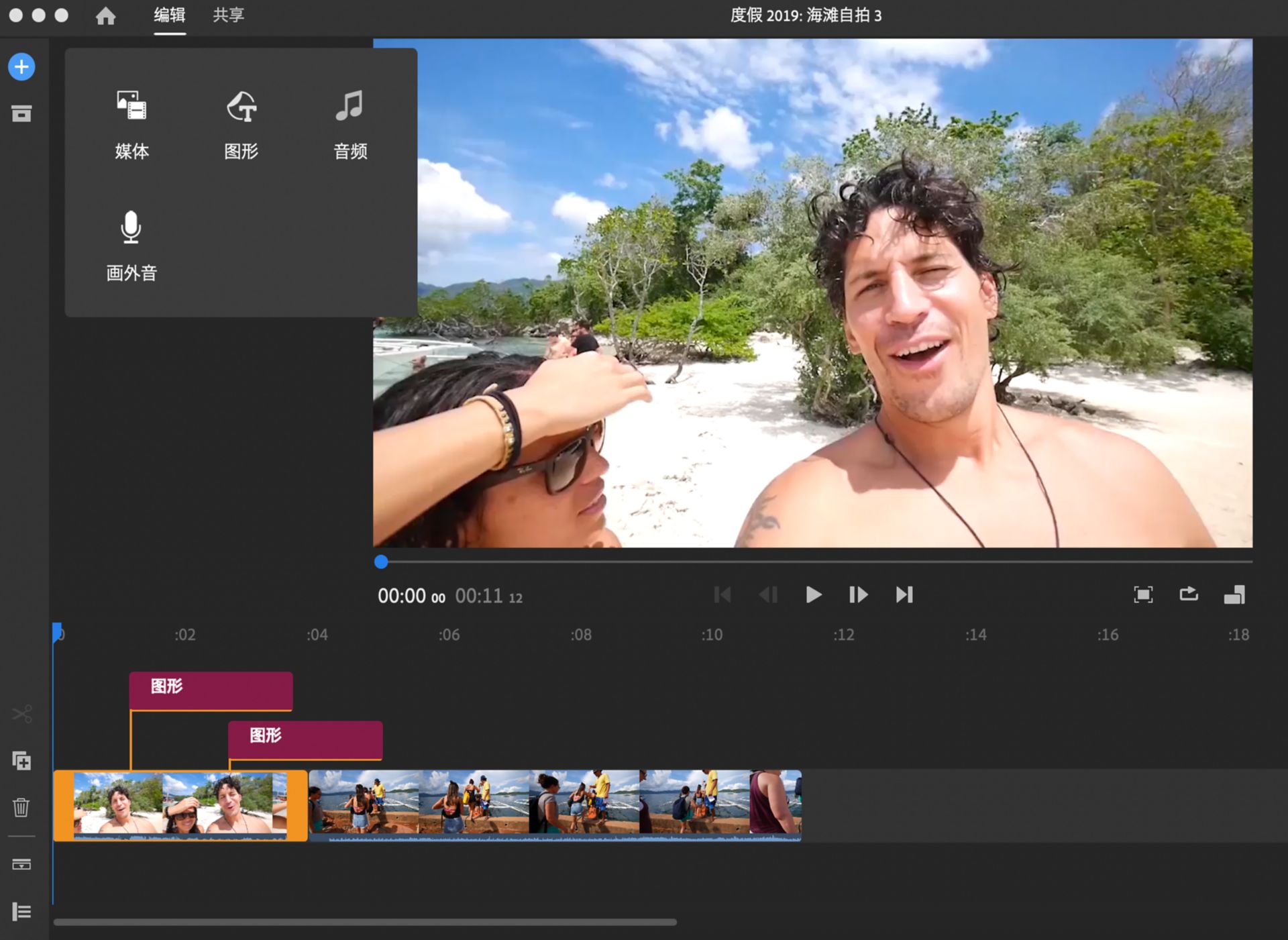
Task: Toggle loop playback icon
Action: [1189, 594]
